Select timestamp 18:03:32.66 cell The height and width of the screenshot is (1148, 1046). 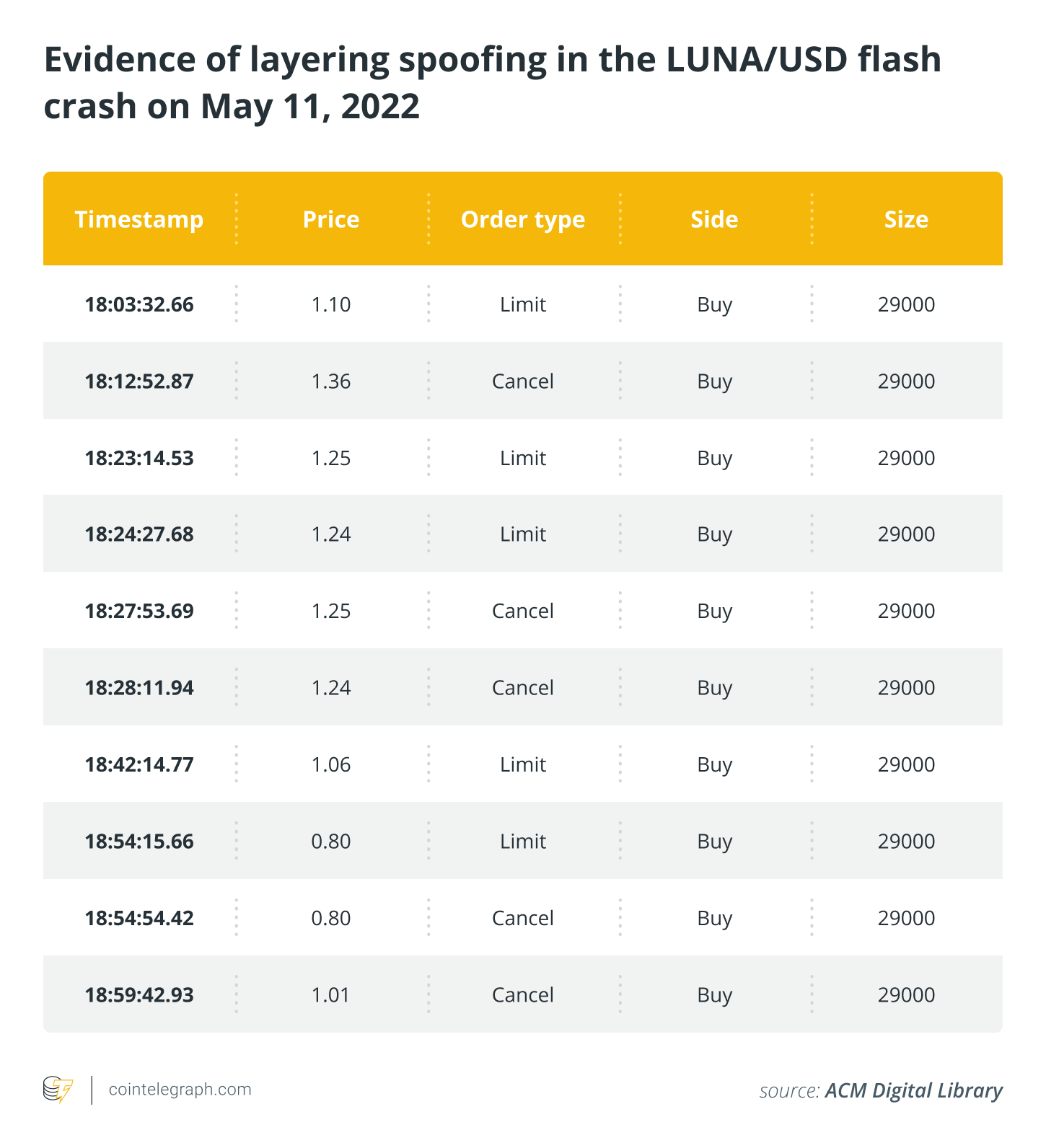coord(139,304)
